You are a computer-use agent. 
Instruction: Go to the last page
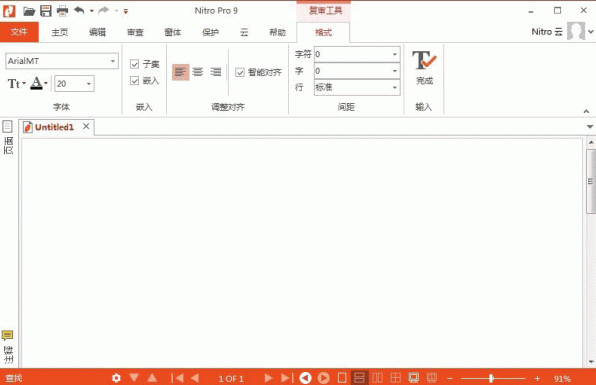click(287, 378)
